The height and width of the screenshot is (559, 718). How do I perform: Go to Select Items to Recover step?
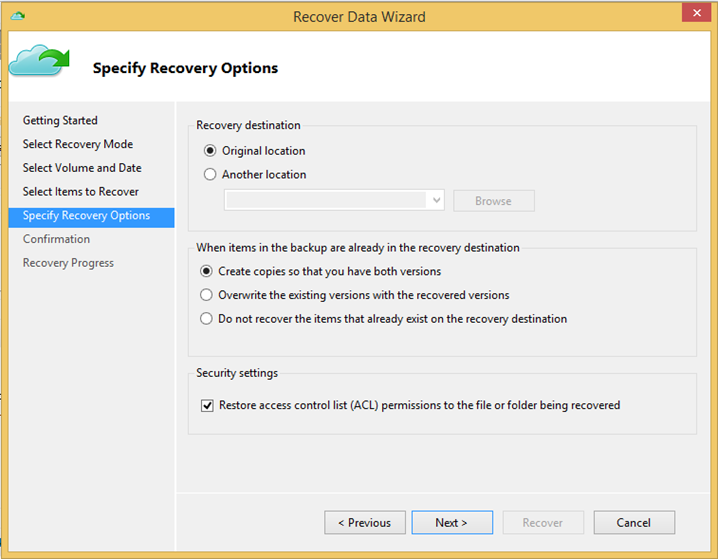click(81, 192)
